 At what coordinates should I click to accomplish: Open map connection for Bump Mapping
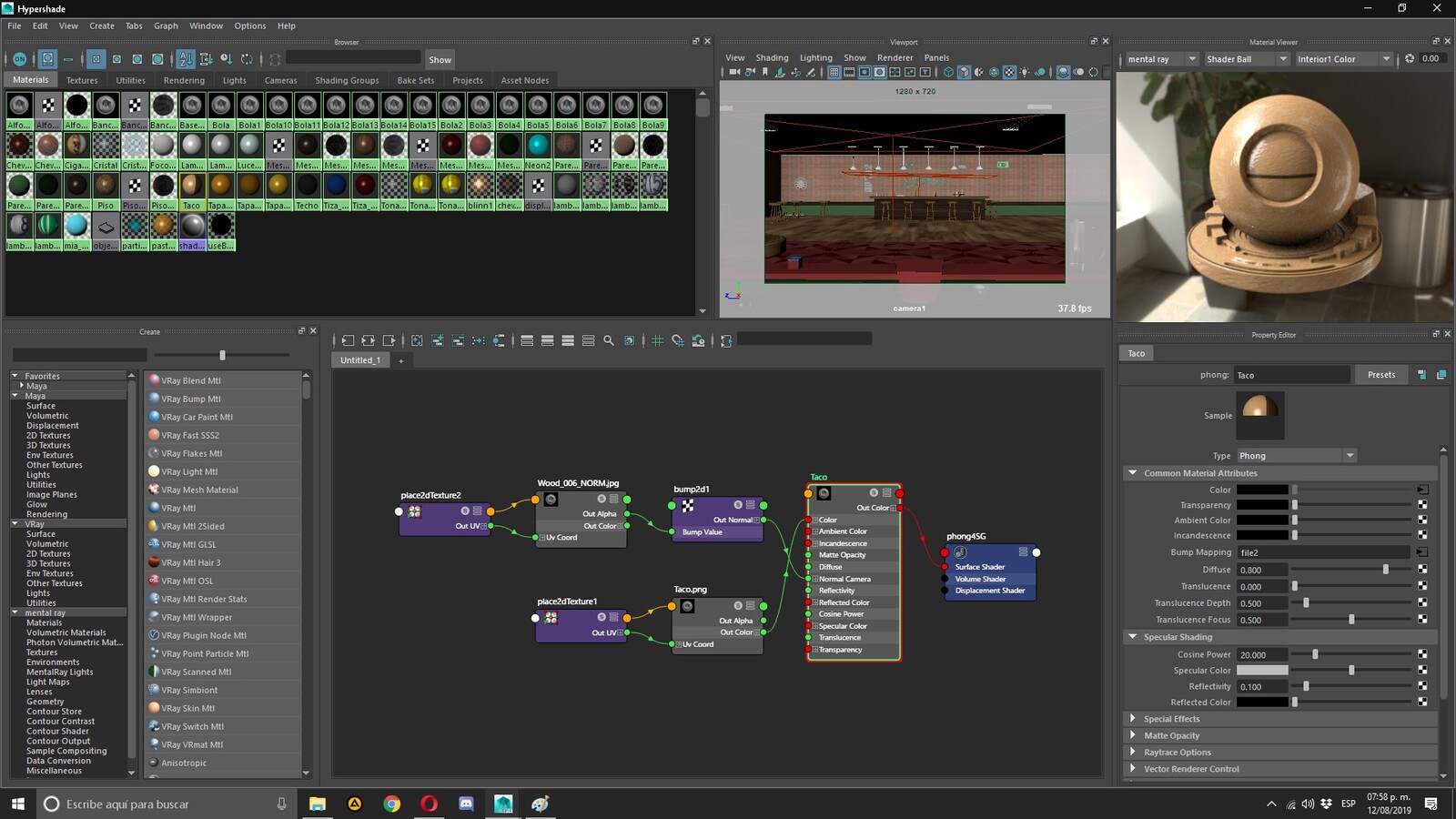click(x=1421, y=552)
